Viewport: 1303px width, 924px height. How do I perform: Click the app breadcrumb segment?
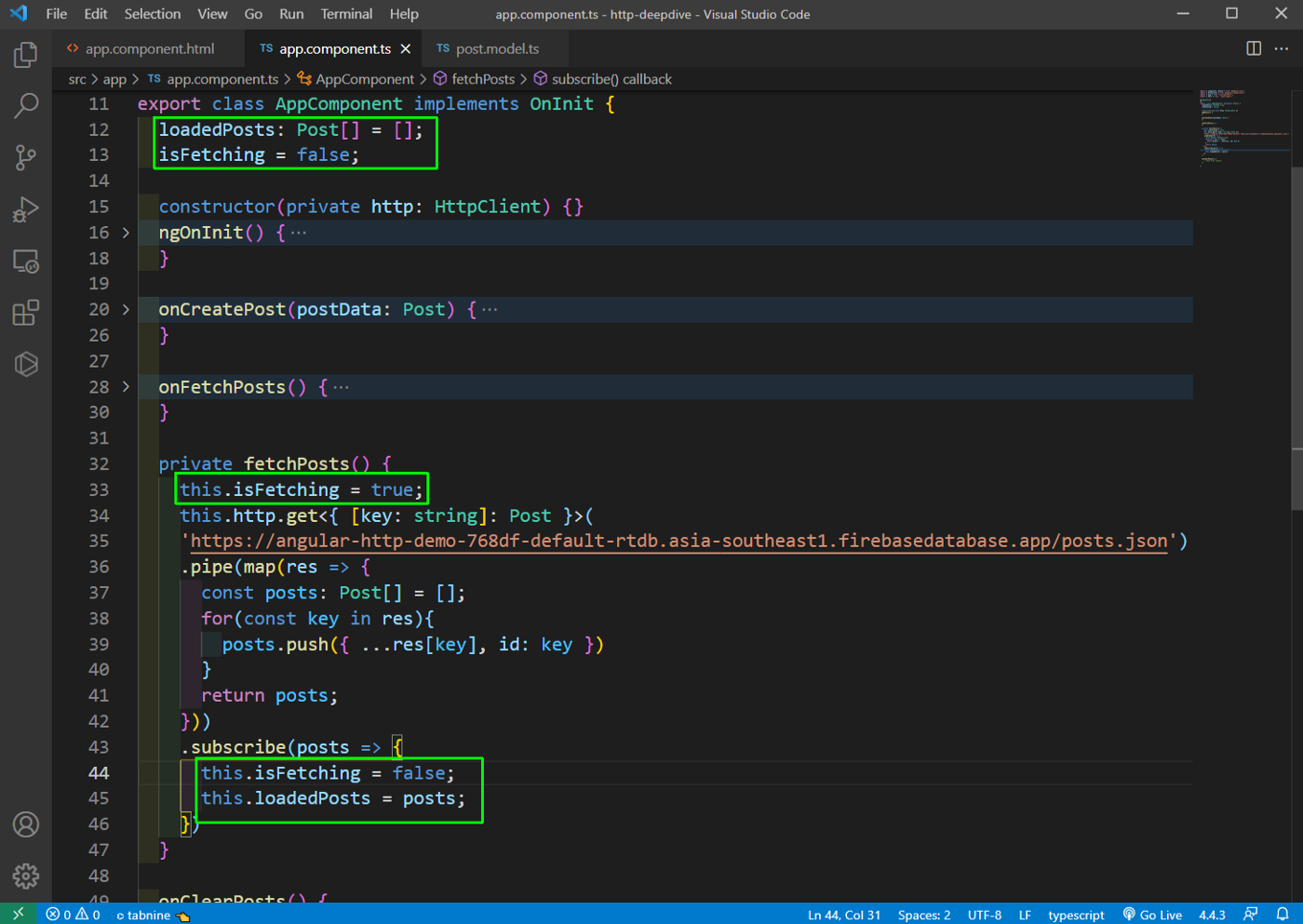point(114,79)
